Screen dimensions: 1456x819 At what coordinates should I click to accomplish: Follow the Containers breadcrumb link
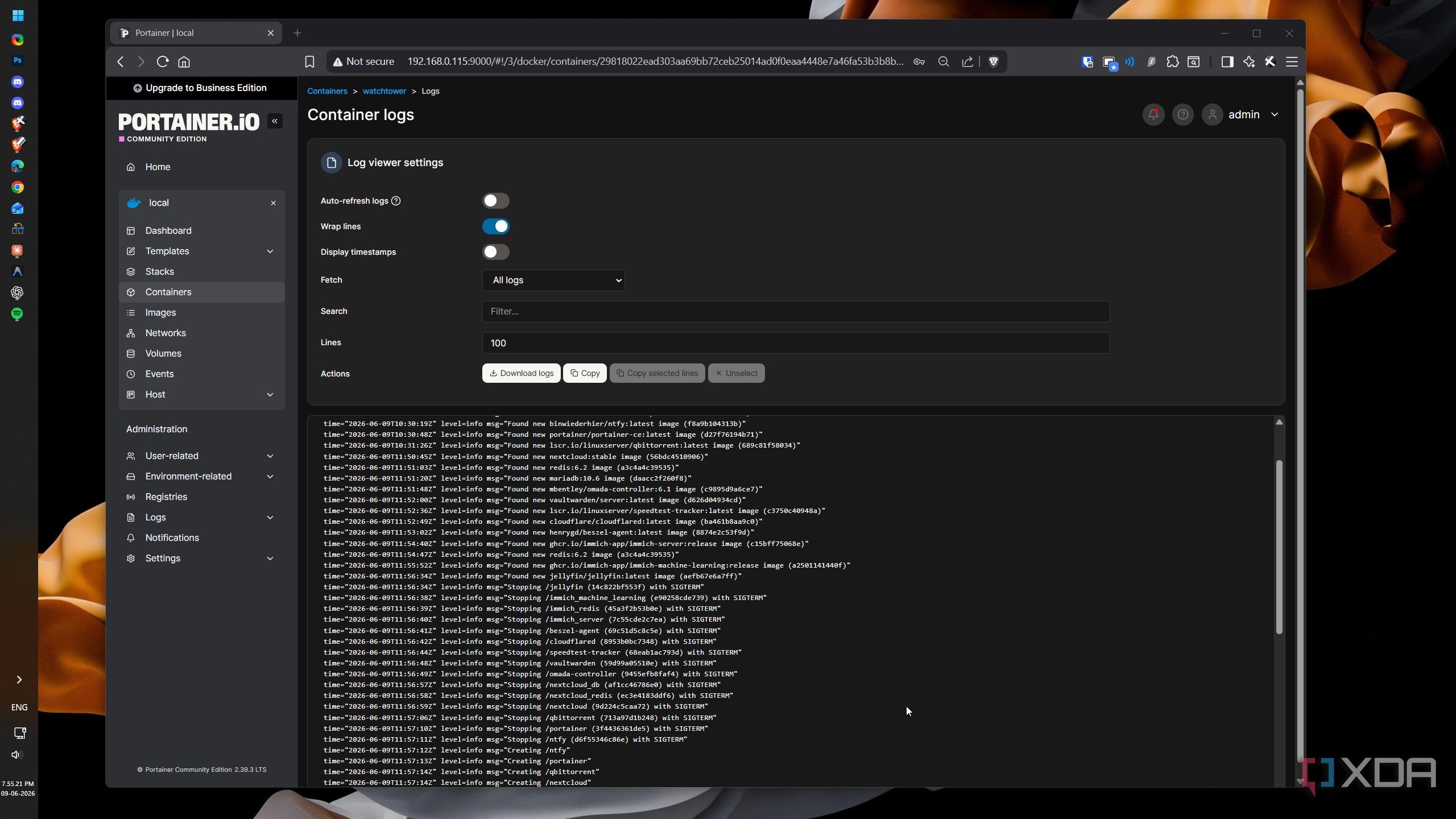pos(327,91)
